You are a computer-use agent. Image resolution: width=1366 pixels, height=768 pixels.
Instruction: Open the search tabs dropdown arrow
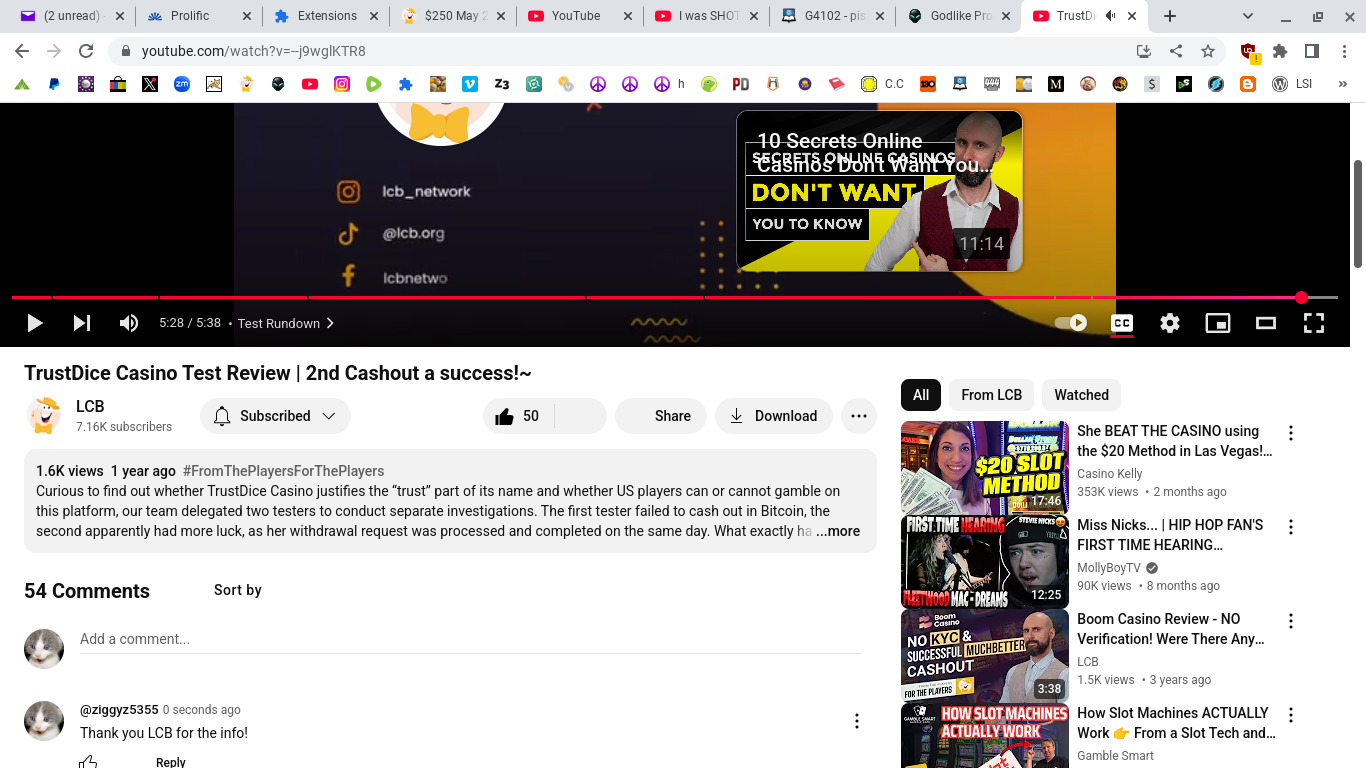tap(1248, 16)
